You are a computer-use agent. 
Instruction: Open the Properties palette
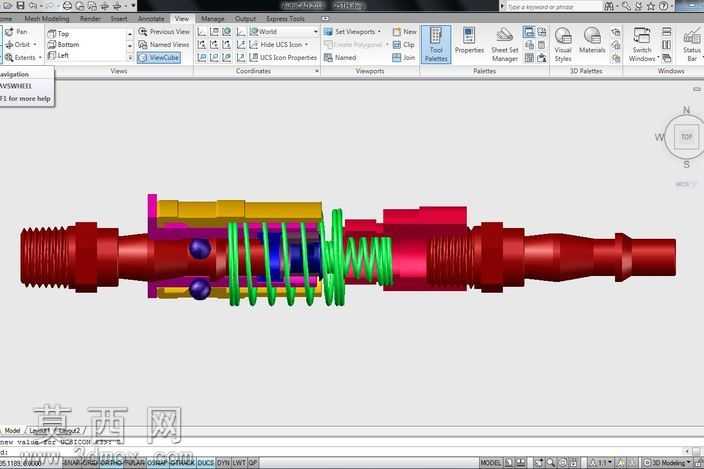tap(469, 41)
